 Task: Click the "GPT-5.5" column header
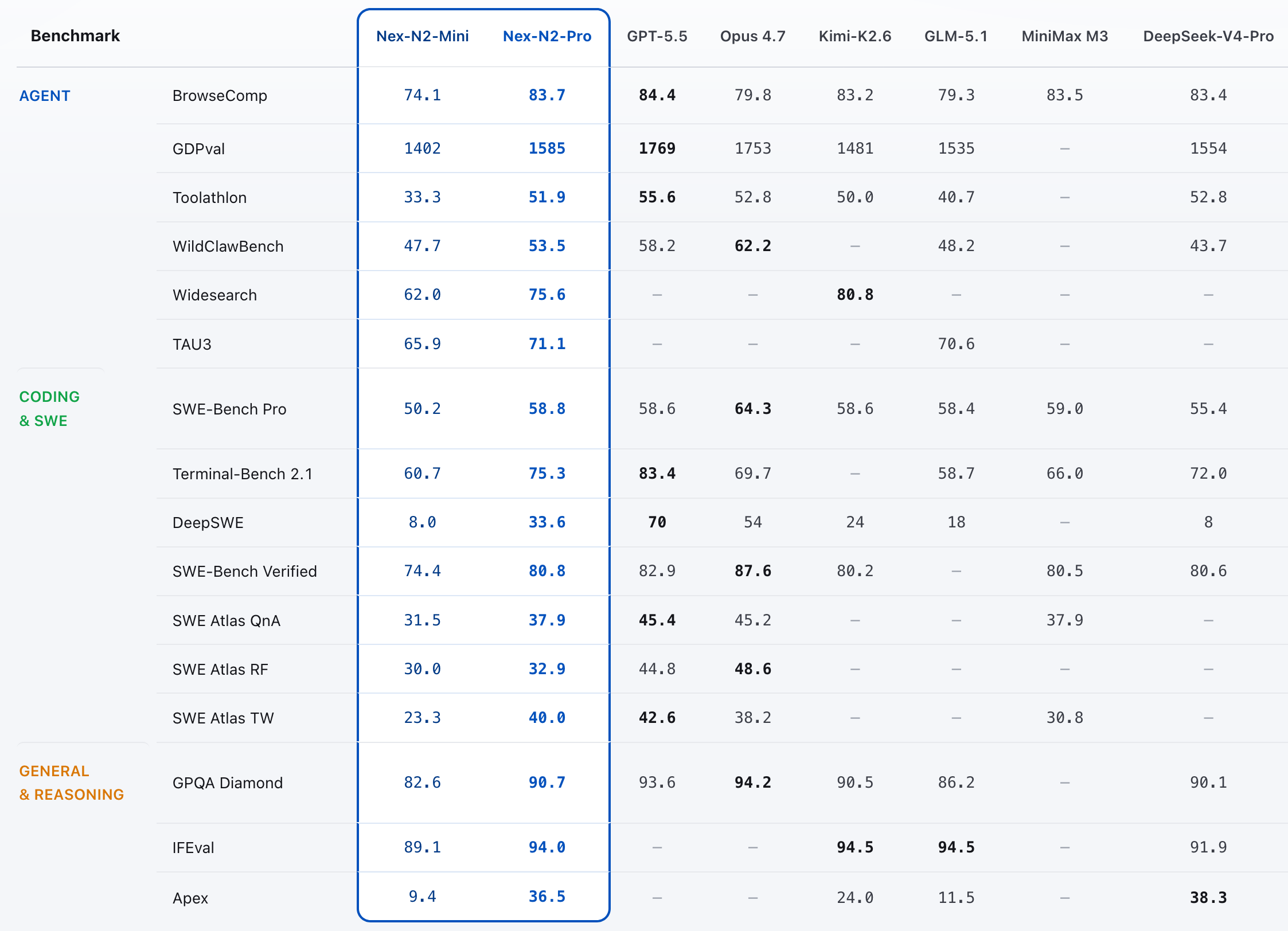[x=657, y=36]
